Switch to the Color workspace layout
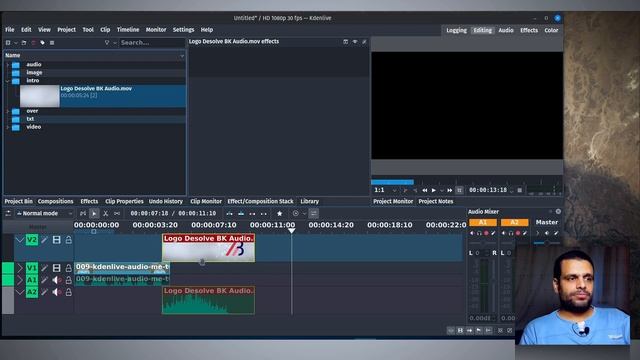The width and height of the screenshot is (640, 360). [x=551, y=30]
